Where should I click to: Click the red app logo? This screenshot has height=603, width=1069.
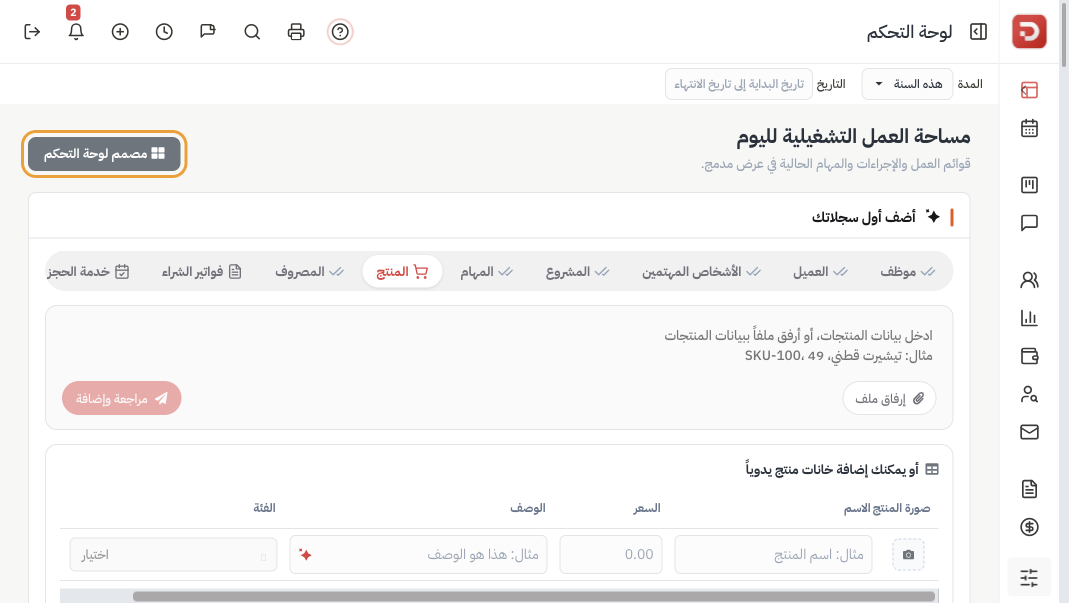pyautogui.click(x=1029, y=31)
